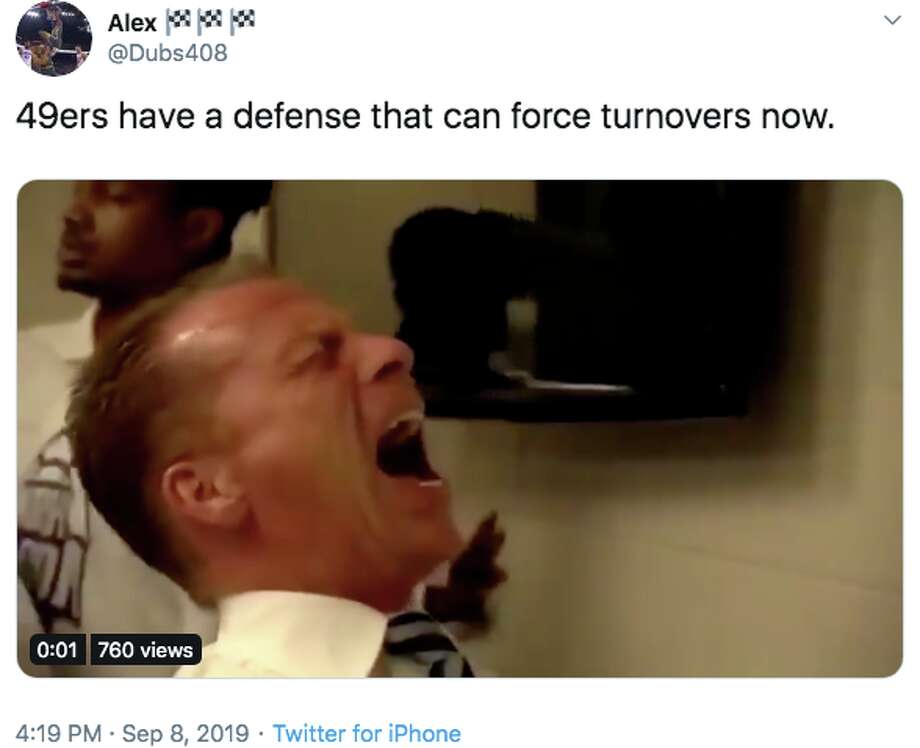Click the first checkered flag emoji

pos(178,22)
